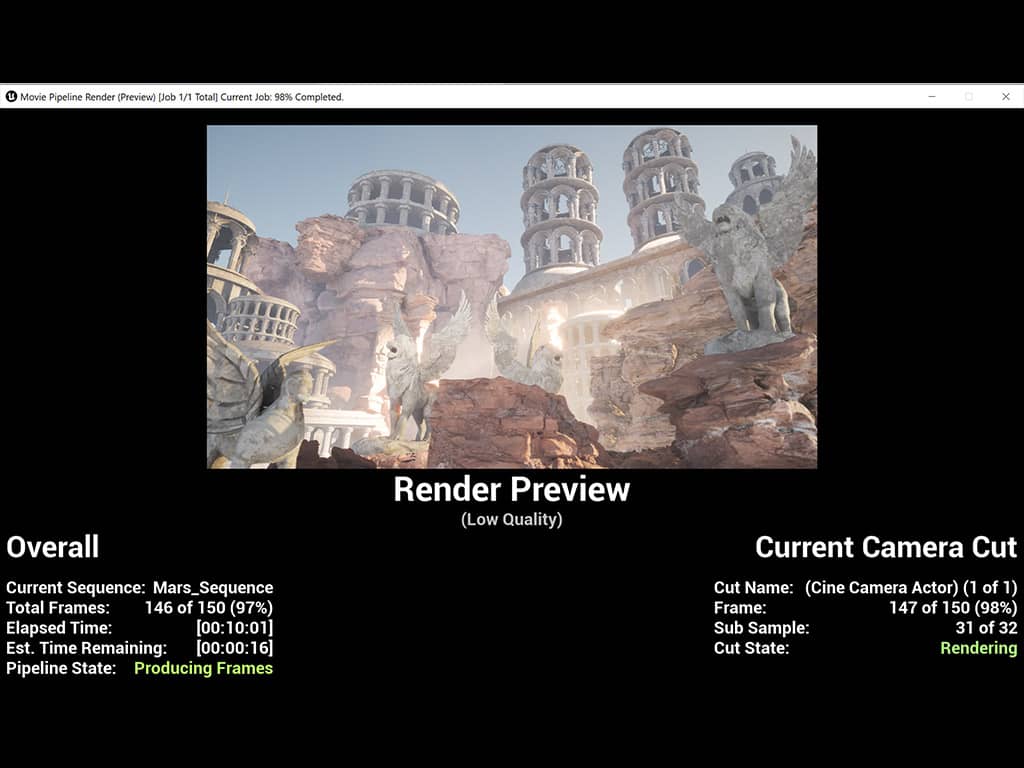Click the elapsed time '[00:10:01]'
This screenshot has width=1024, height=768.
235,628
